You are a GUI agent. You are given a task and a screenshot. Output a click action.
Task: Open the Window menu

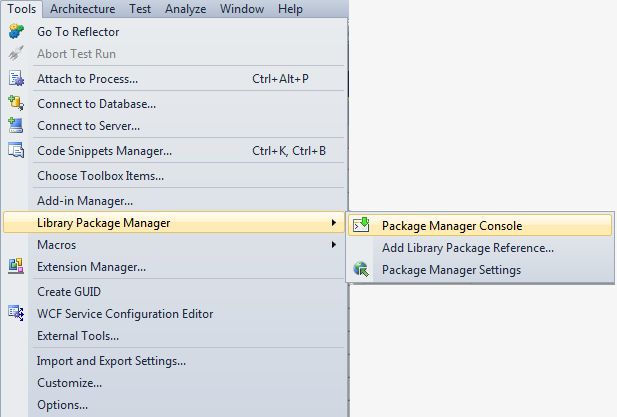click(243, 9)
